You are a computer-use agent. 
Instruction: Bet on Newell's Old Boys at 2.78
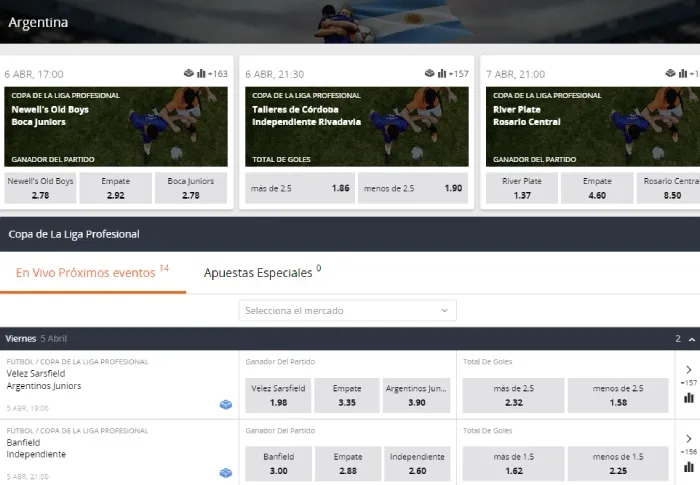[40, 188]
